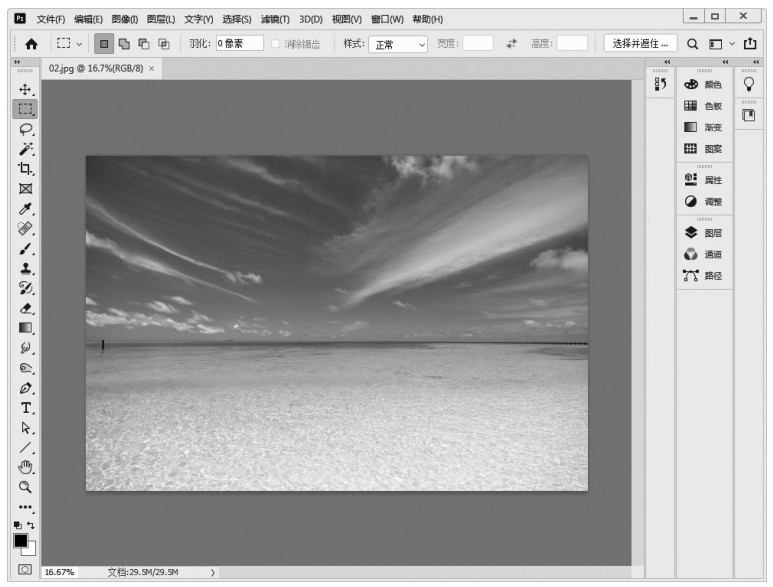Click the black foreground color swatch
This screenshot has width=773, height=587.
21,541
